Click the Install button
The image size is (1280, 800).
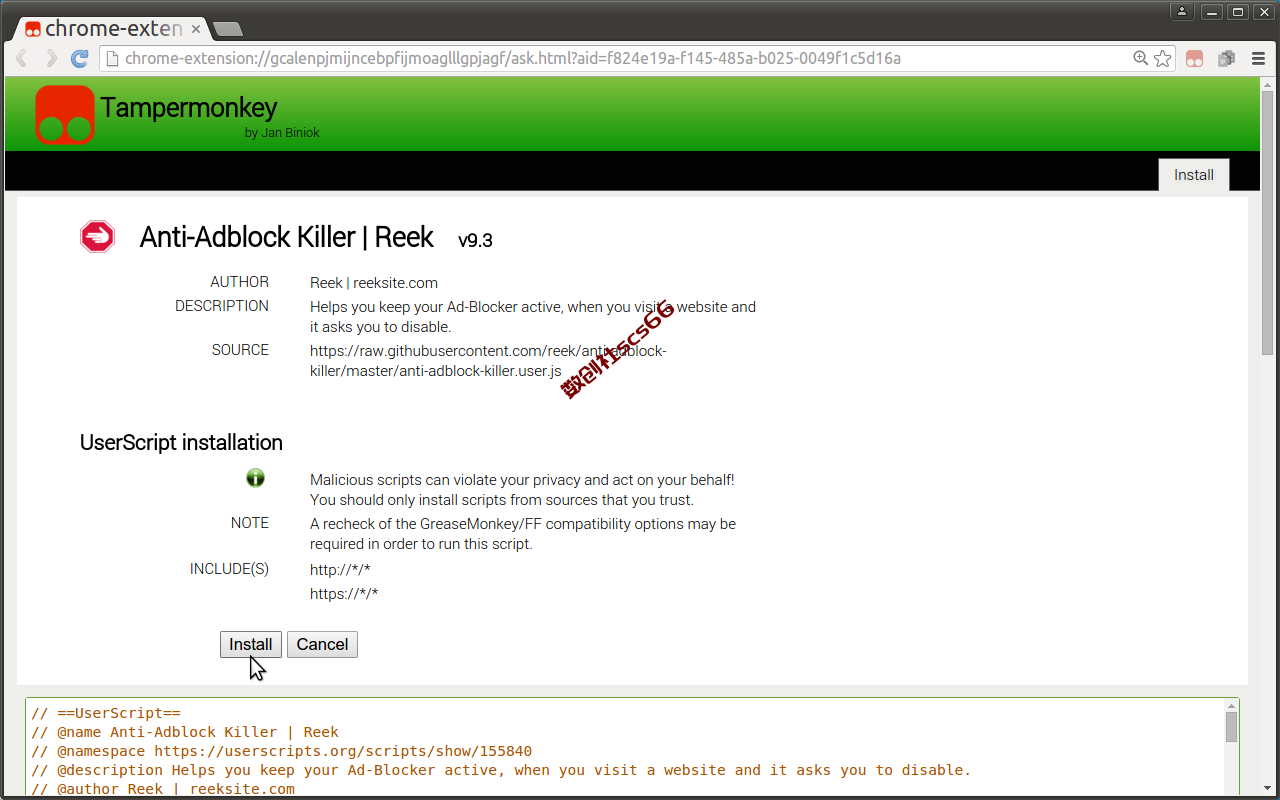[251, 644]
